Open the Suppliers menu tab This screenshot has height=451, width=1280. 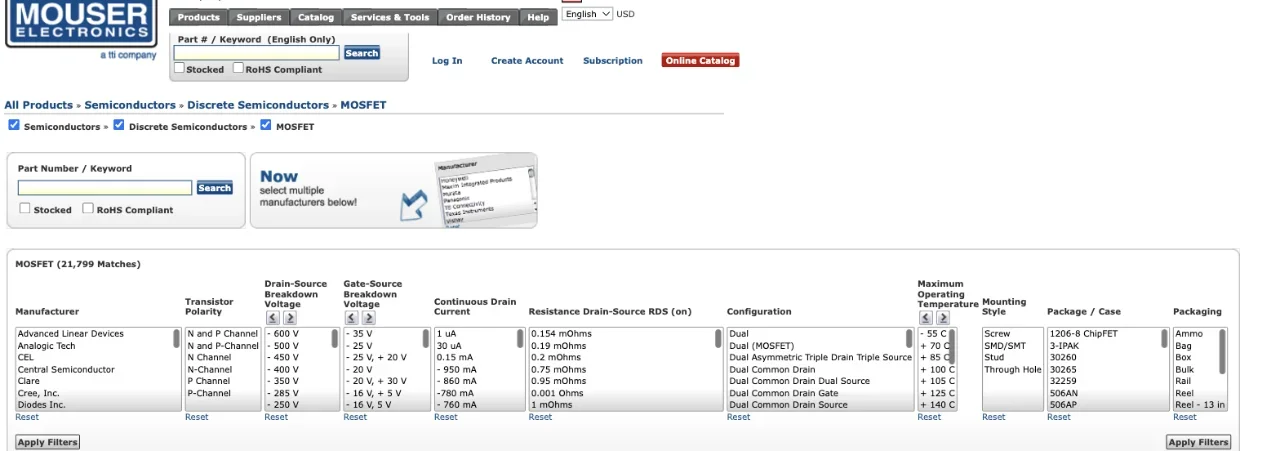click(x=259, y=17)
